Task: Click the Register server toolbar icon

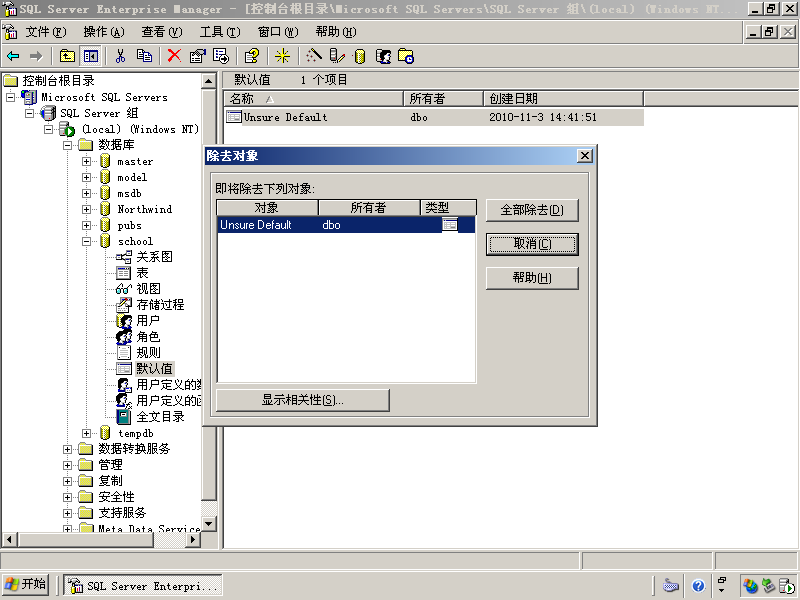Action: pyautogui.click(x=336, y=56)
